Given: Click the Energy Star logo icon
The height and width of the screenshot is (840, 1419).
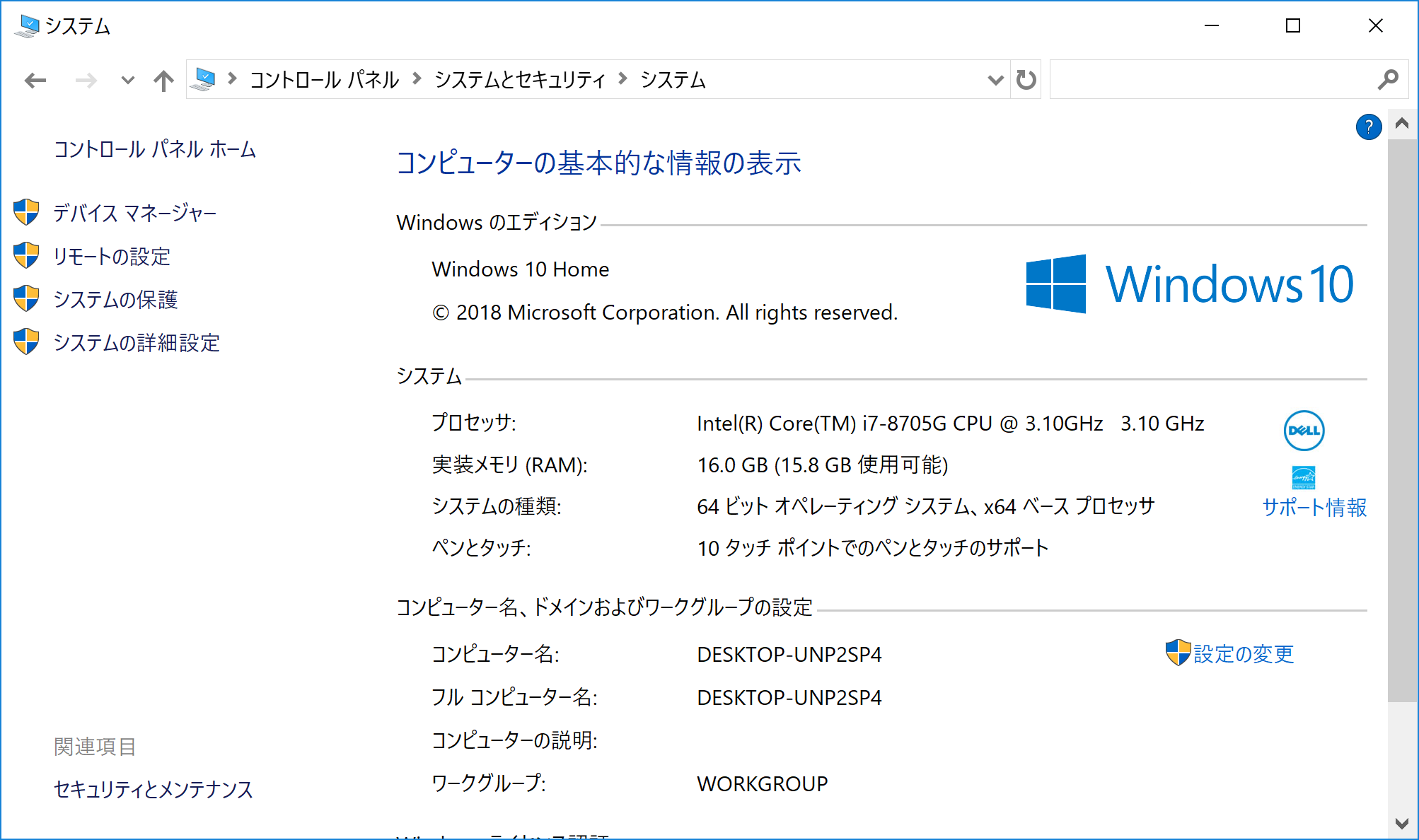Looking at the screenshot, I should click(x=1304, y=477).
